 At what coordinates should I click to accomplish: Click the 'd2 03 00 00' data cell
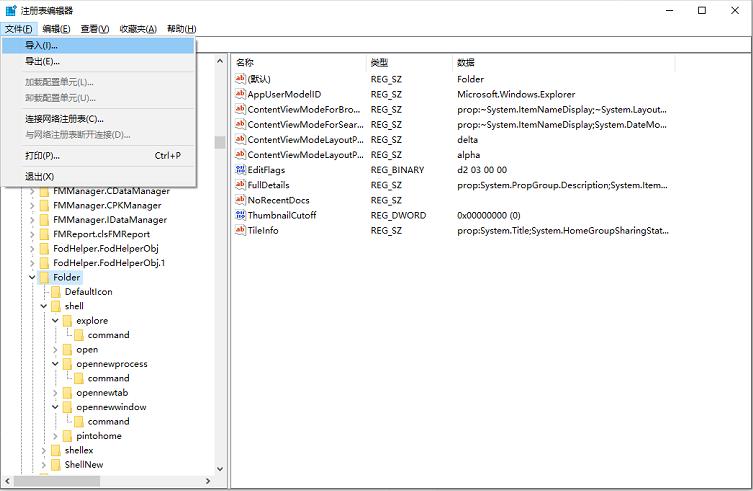[482, 170]
